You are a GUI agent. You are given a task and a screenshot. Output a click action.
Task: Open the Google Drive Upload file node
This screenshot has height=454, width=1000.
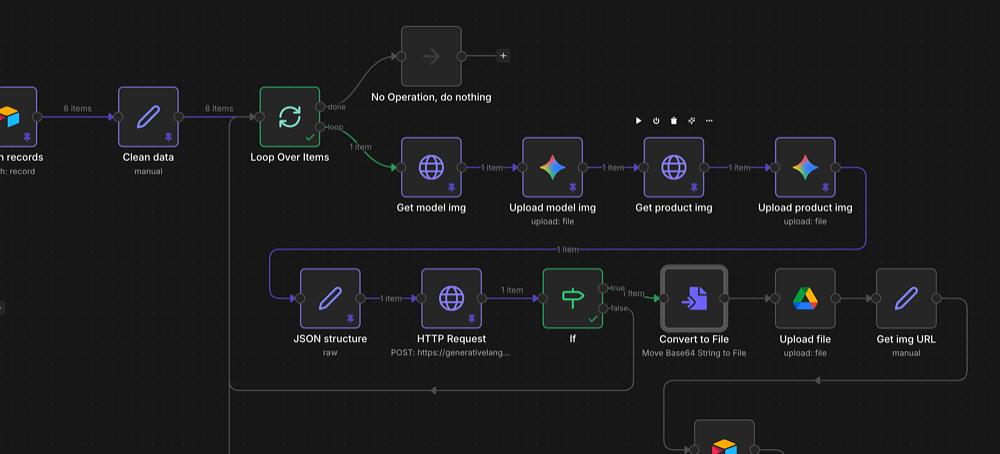805,298
